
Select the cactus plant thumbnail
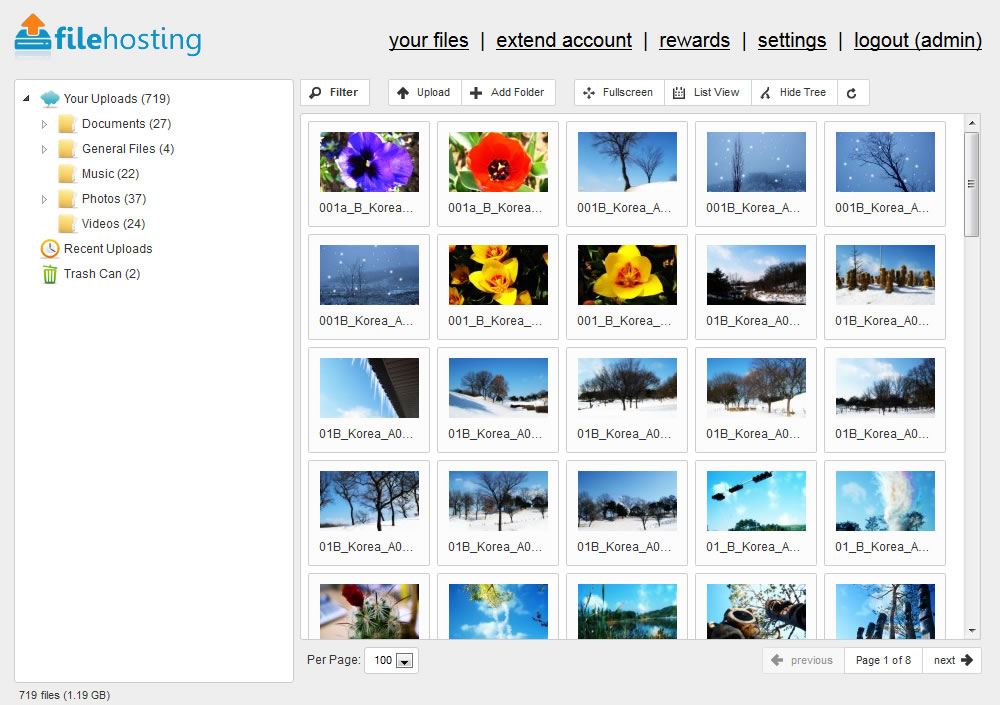pos(369,611)
